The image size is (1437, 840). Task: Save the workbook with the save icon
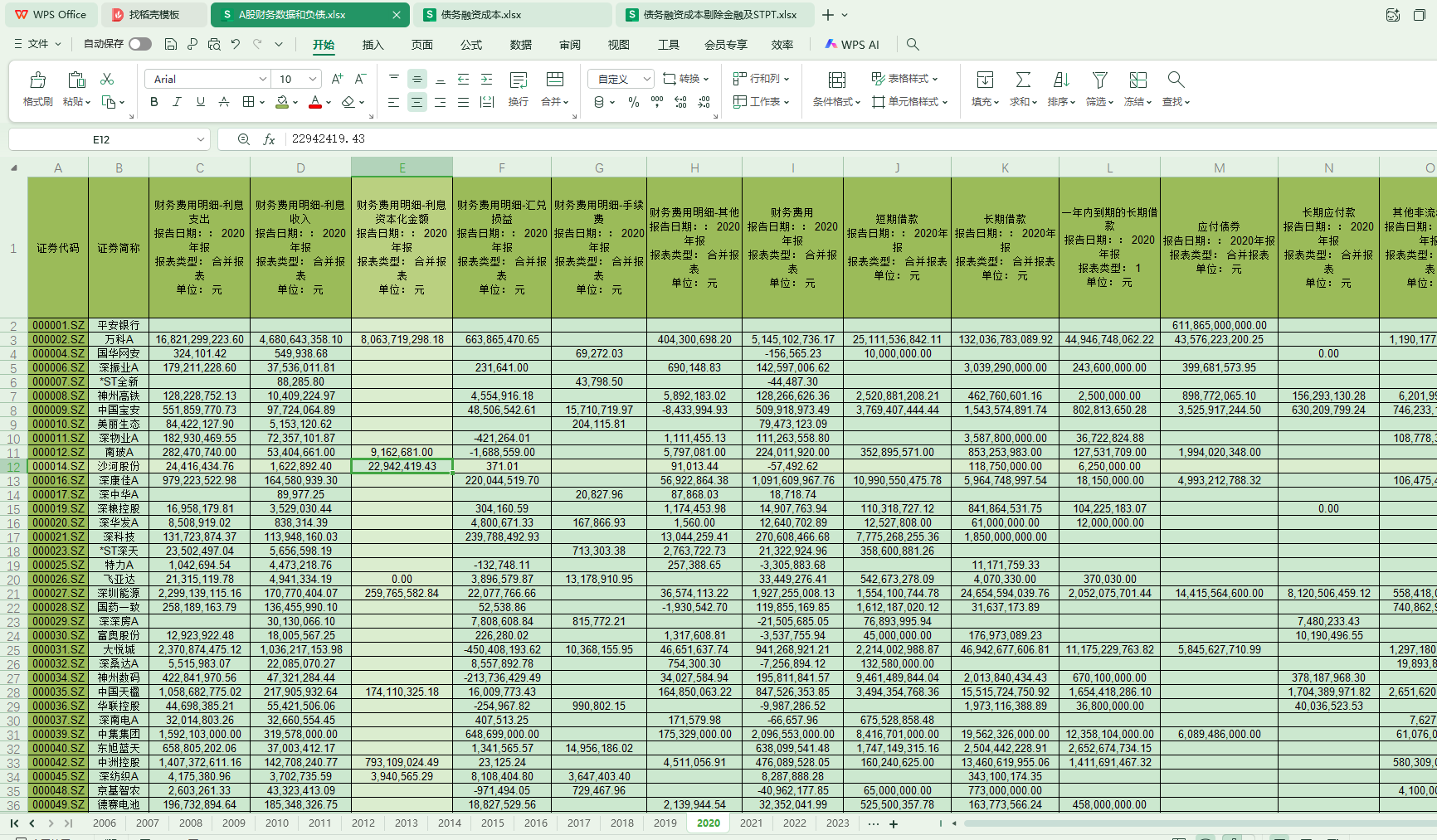(170, 44)
